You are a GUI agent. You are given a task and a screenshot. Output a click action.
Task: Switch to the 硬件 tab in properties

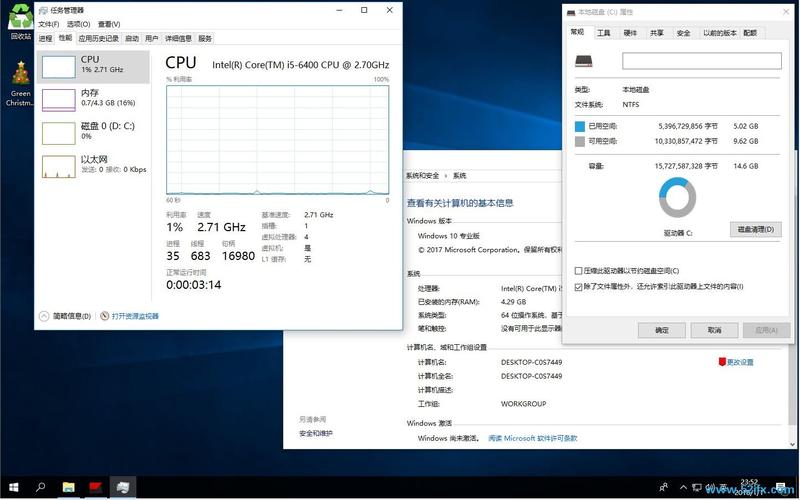[x=631, y=33]
